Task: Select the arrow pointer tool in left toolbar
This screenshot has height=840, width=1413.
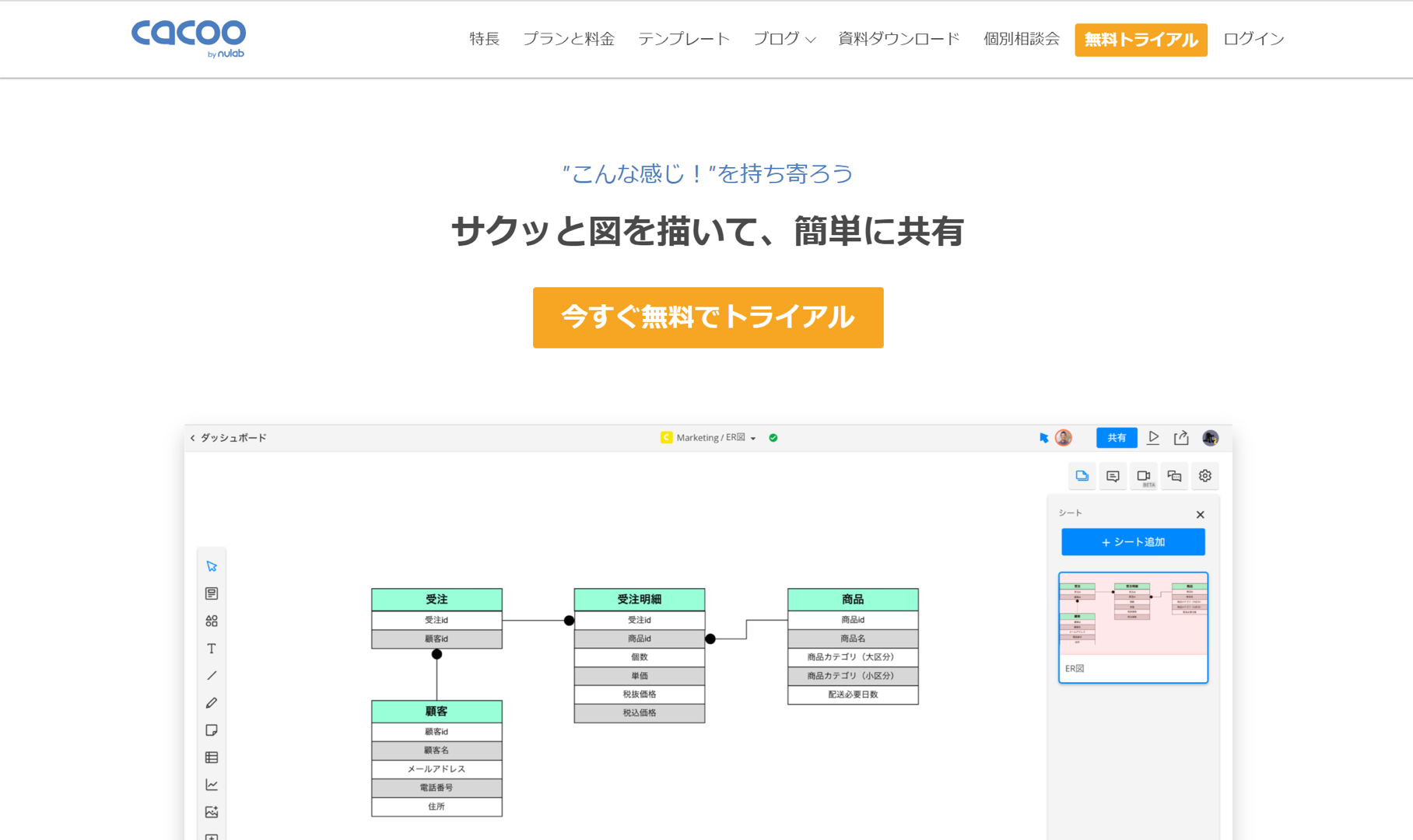Action: point(212,566)
